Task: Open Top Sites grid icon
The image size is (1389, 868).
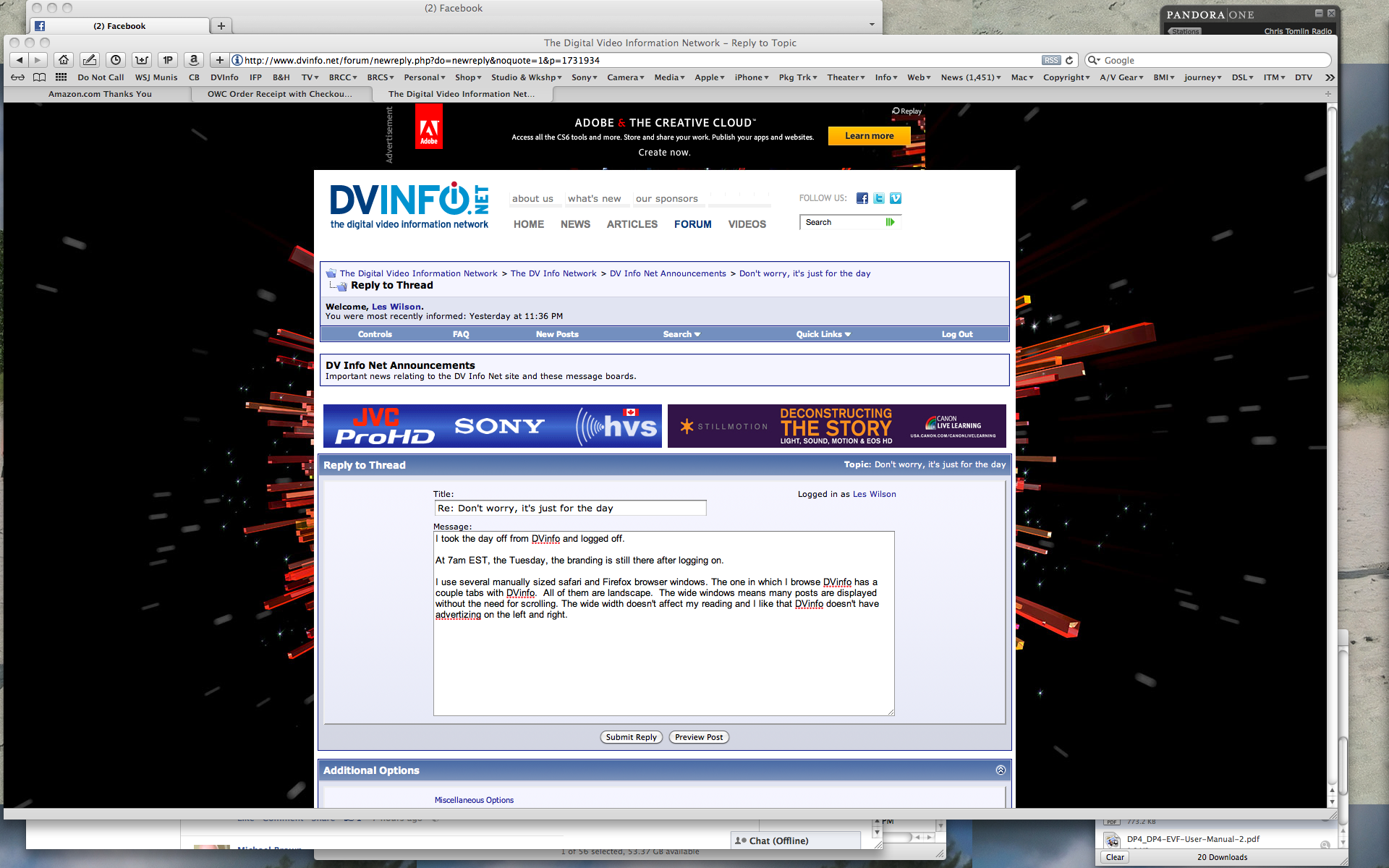Action: click(61, 77)
